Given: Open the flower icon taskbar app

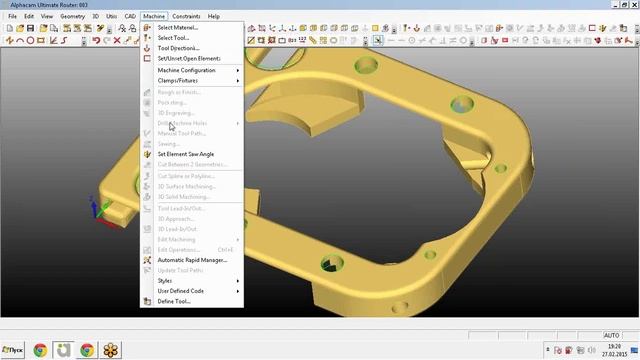Looking at the screenshot, I should pos(111,350).
